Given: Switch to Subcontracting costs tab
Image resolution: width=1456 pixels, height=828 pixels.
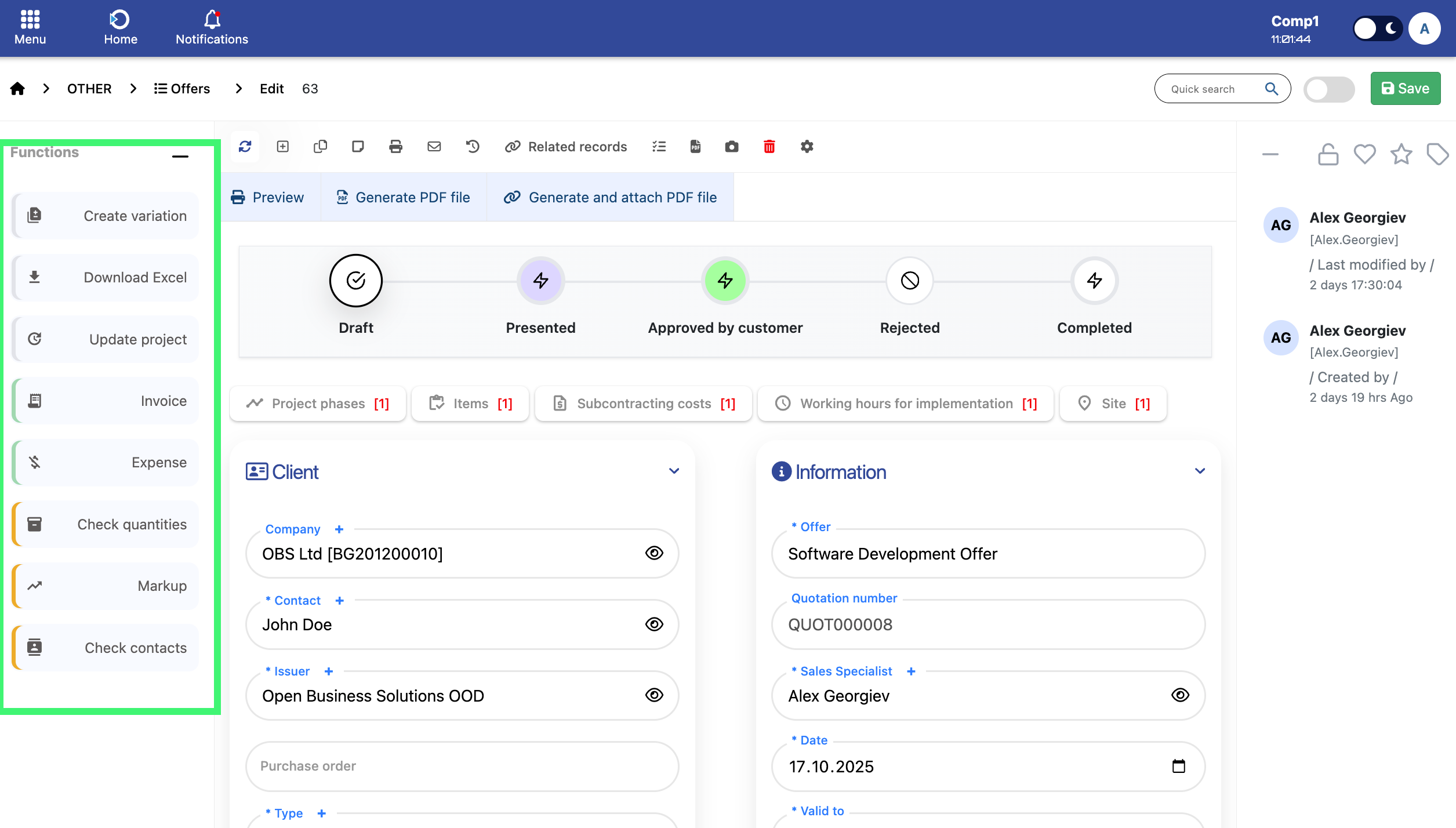Looking at the screenshot, I should tap(644, 404).
